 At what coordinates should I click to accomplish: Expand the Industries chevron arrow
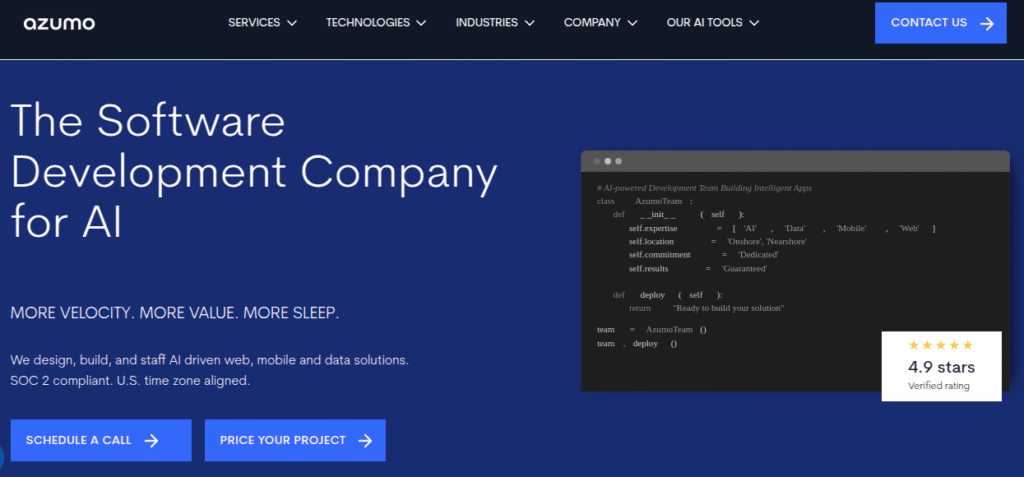click(529, 23)
